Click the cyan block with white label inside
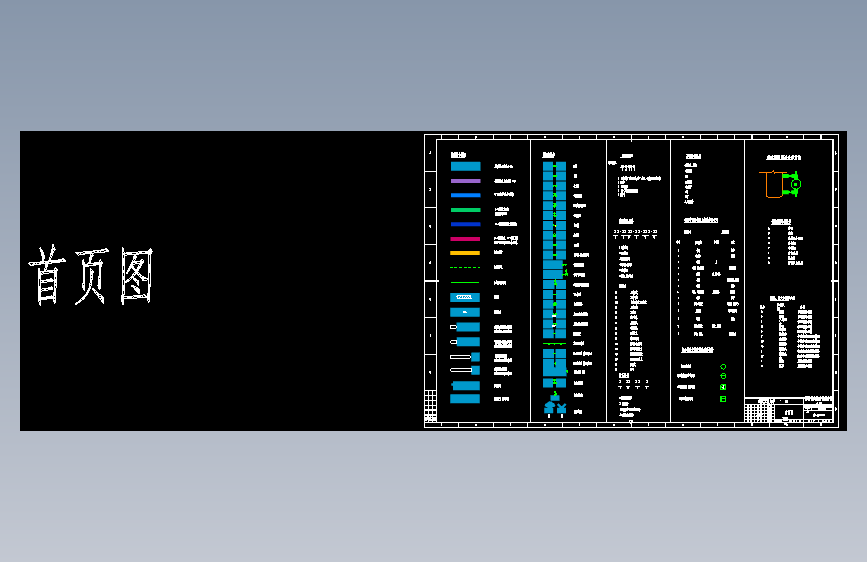The width and height of the screenshot is (867, 562). coord(464,298)
